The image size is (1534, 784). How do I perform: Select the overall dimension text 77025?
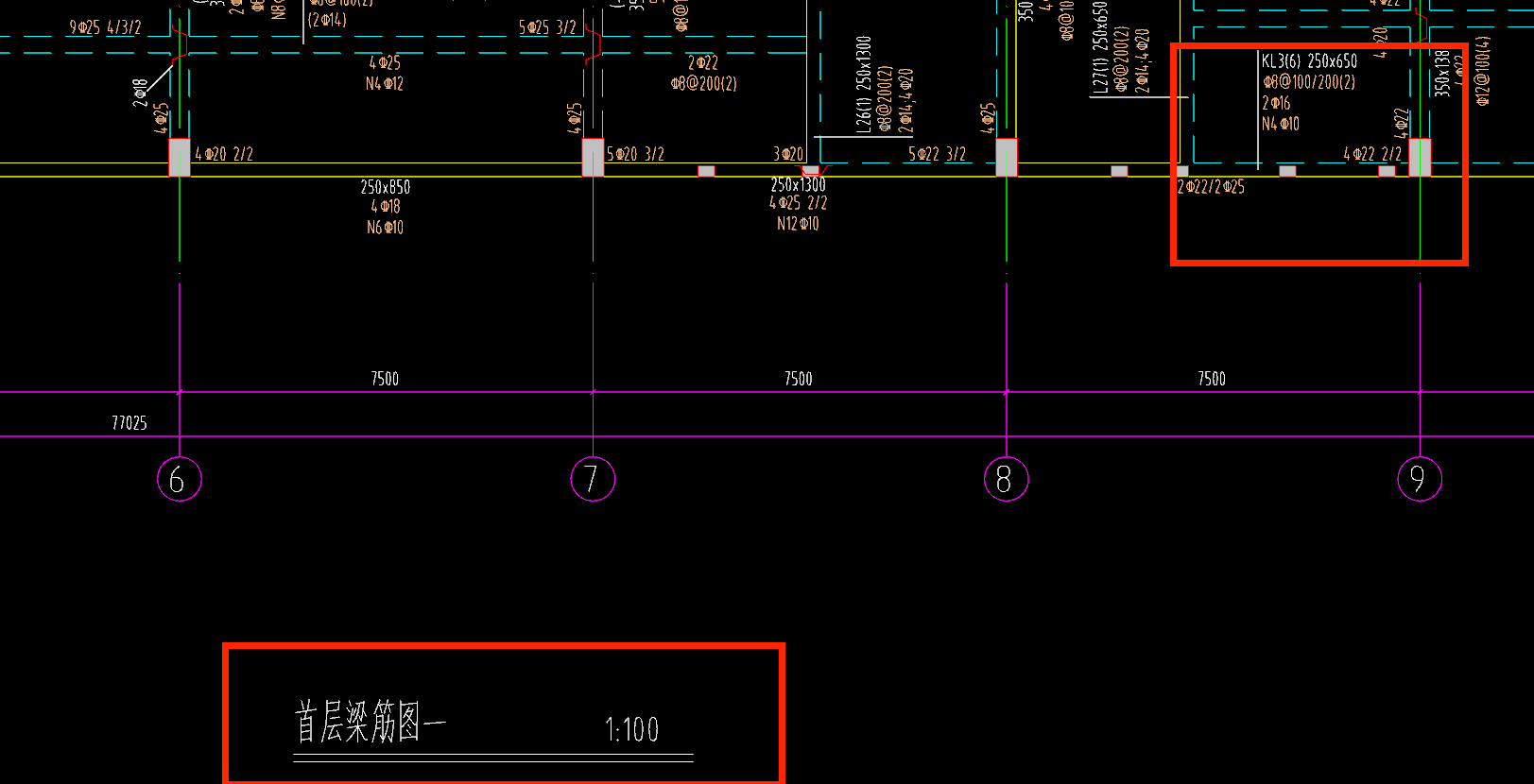pos(129,423)
